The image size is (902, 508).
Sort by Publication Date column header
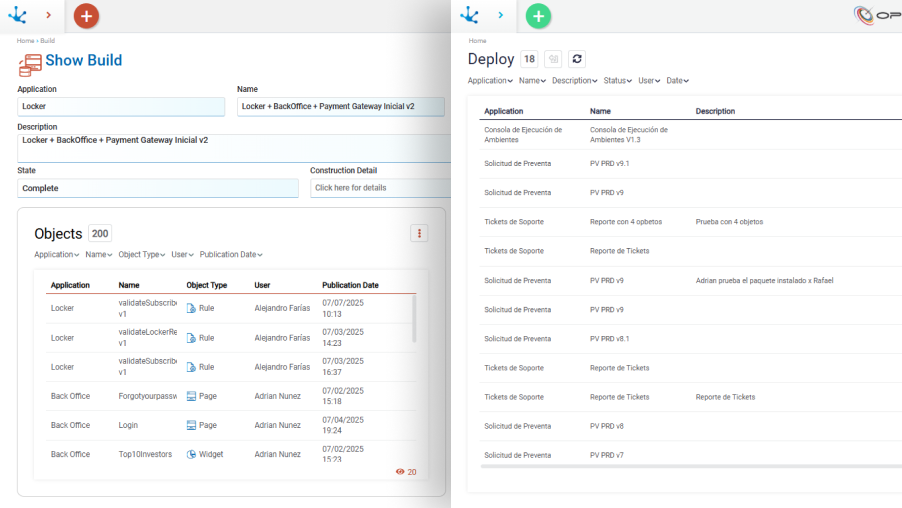(350, 285)
